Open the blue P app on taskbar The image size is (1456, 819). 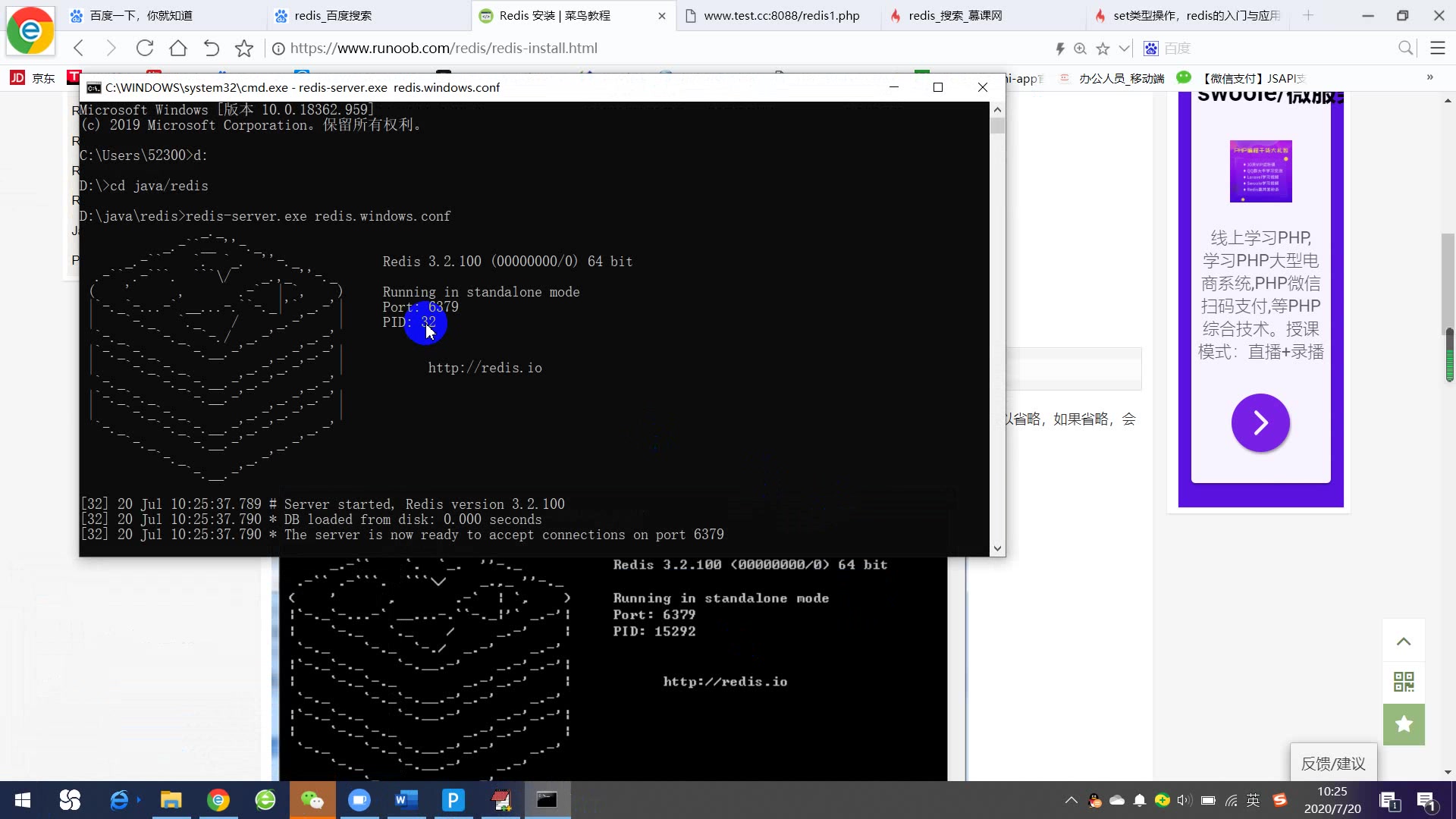click(453, 800)
